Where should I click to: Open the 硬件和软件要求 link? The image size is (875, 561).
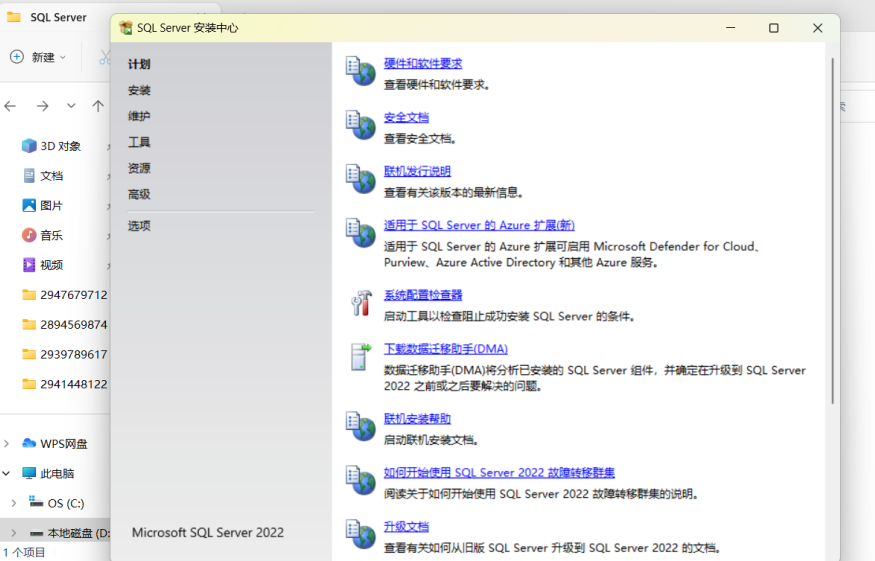coord(423,64)
